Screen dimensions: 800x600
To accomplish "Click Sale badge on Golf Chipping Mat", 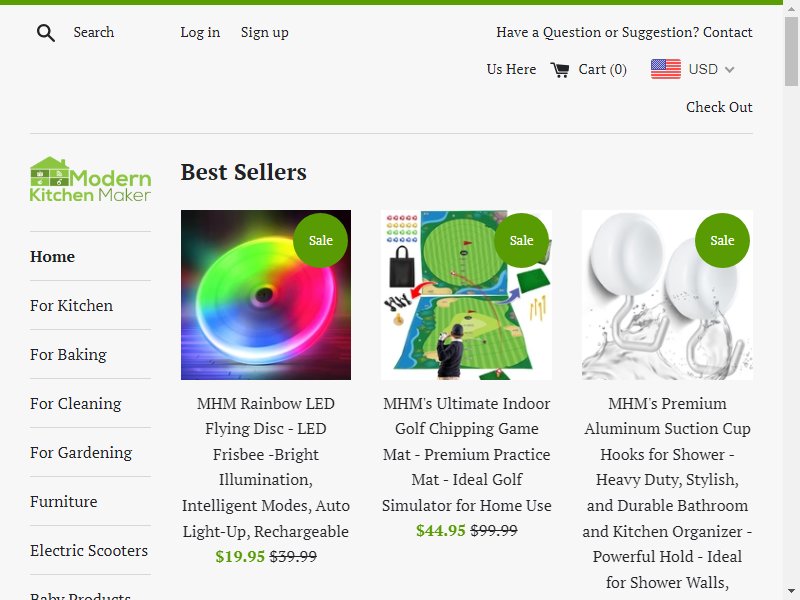I will click(x=521, y=240).
